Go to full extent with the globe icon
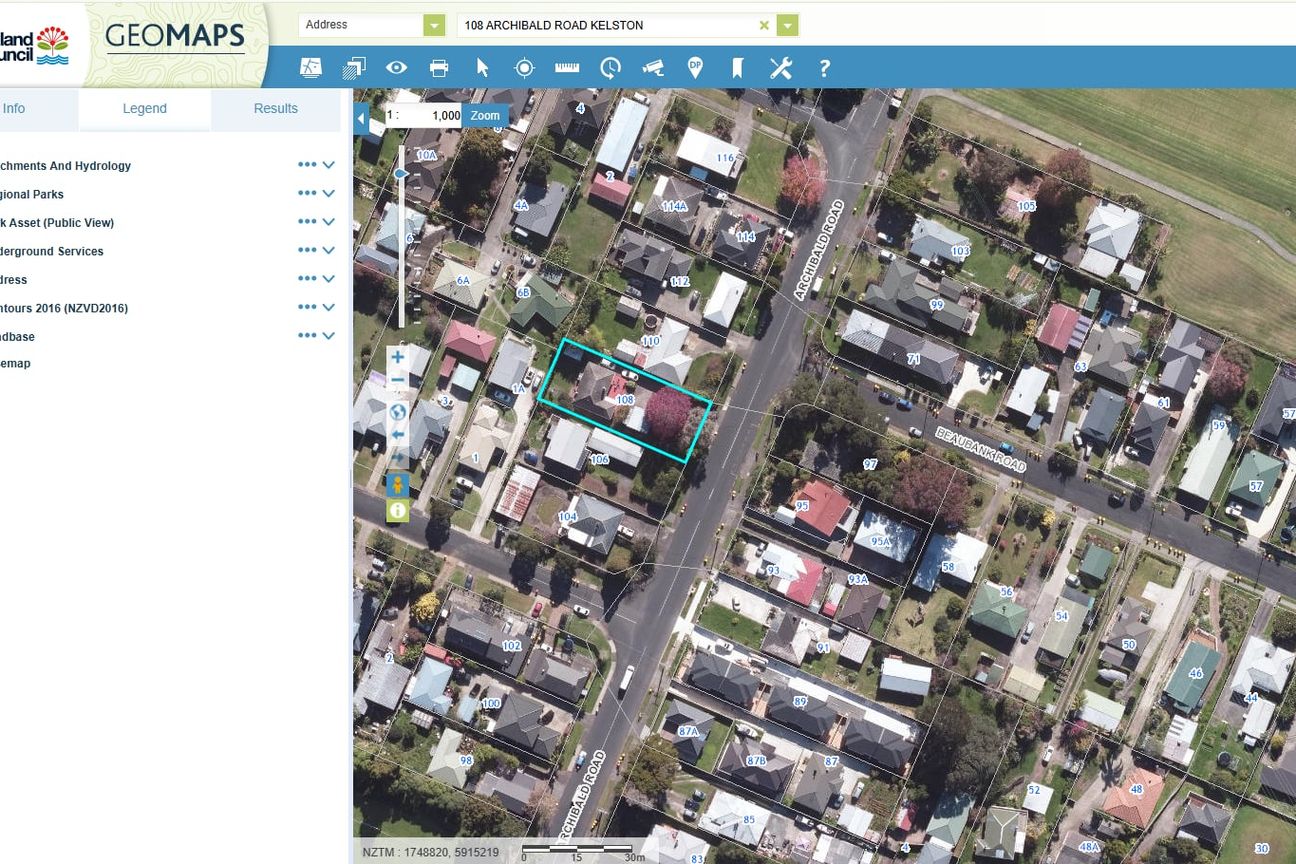1296x864 pixels. pyautogui.click(x=398, y=411)
